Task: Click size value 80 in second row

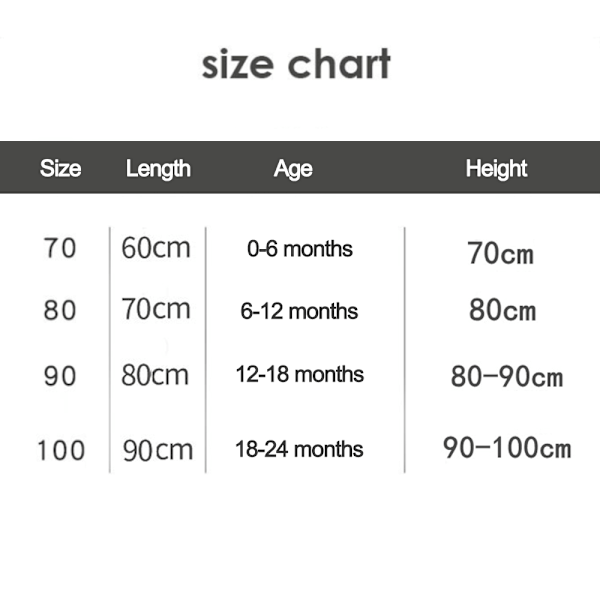Action: click(60, 310)
